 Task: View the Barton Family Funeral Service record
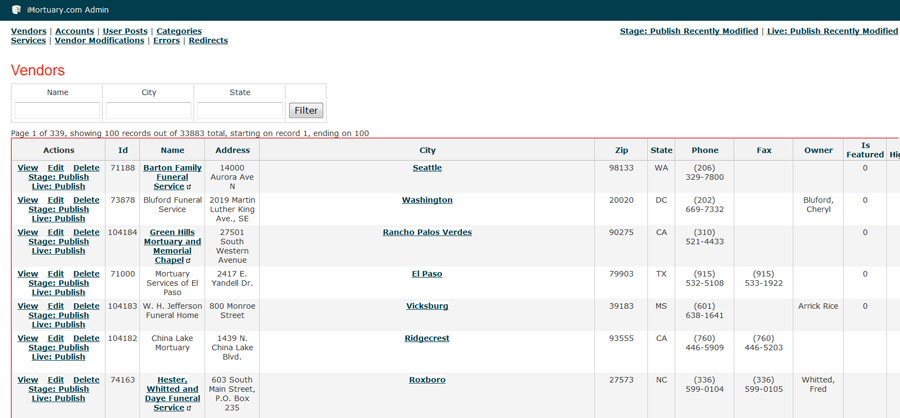[28, 168]
